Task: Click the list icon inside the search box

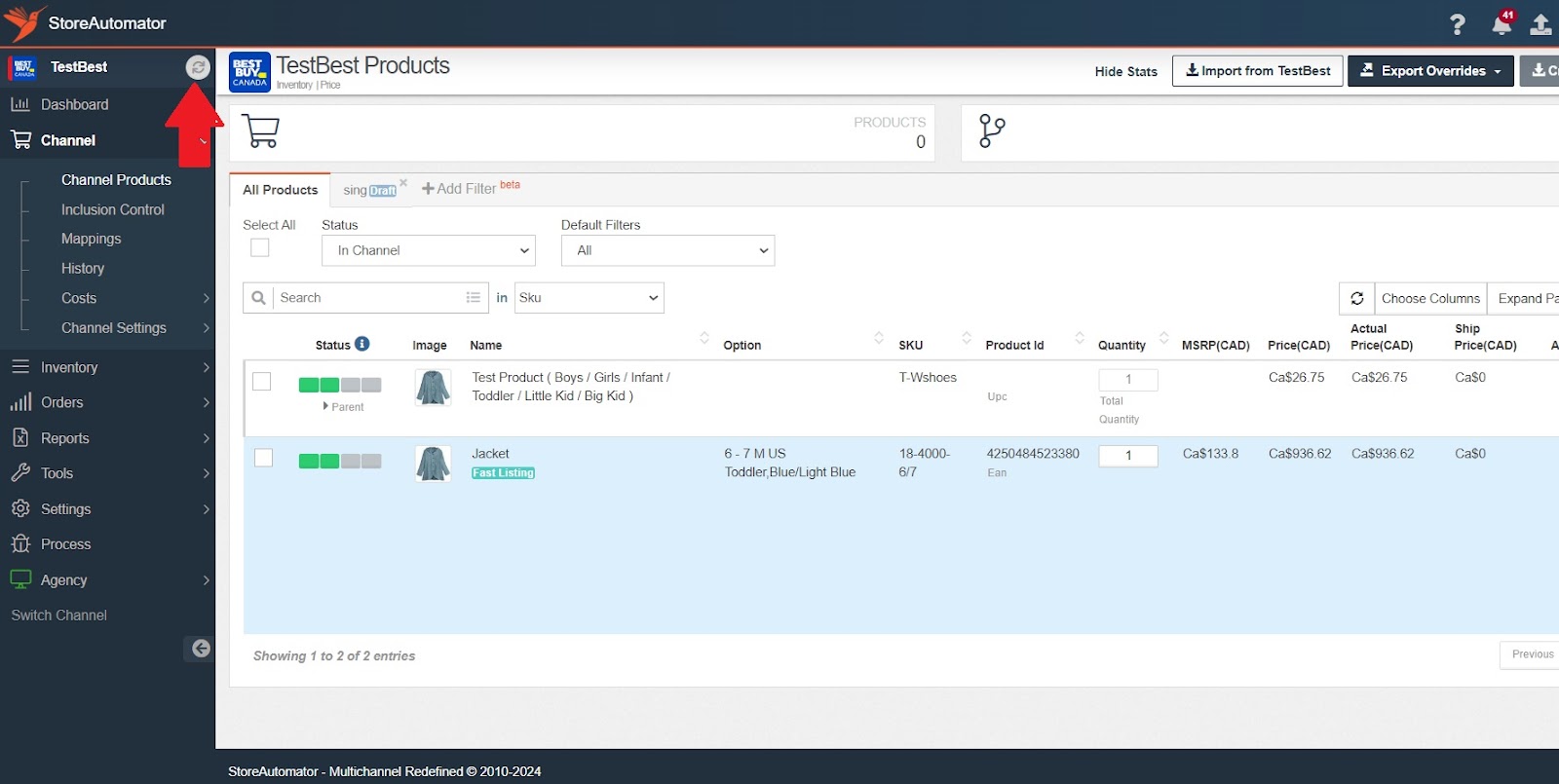Action: pyautogui.click(x=474, y=298)
